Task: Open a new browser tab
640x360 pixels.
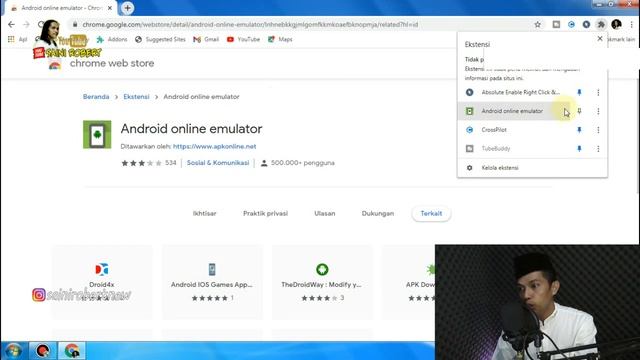Action: (x=127, y=8)
